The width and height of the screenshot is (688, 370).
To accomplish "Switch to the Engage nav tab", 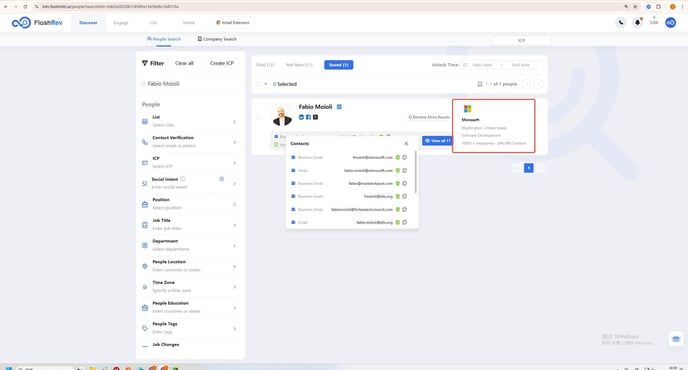I will [121, 22].
